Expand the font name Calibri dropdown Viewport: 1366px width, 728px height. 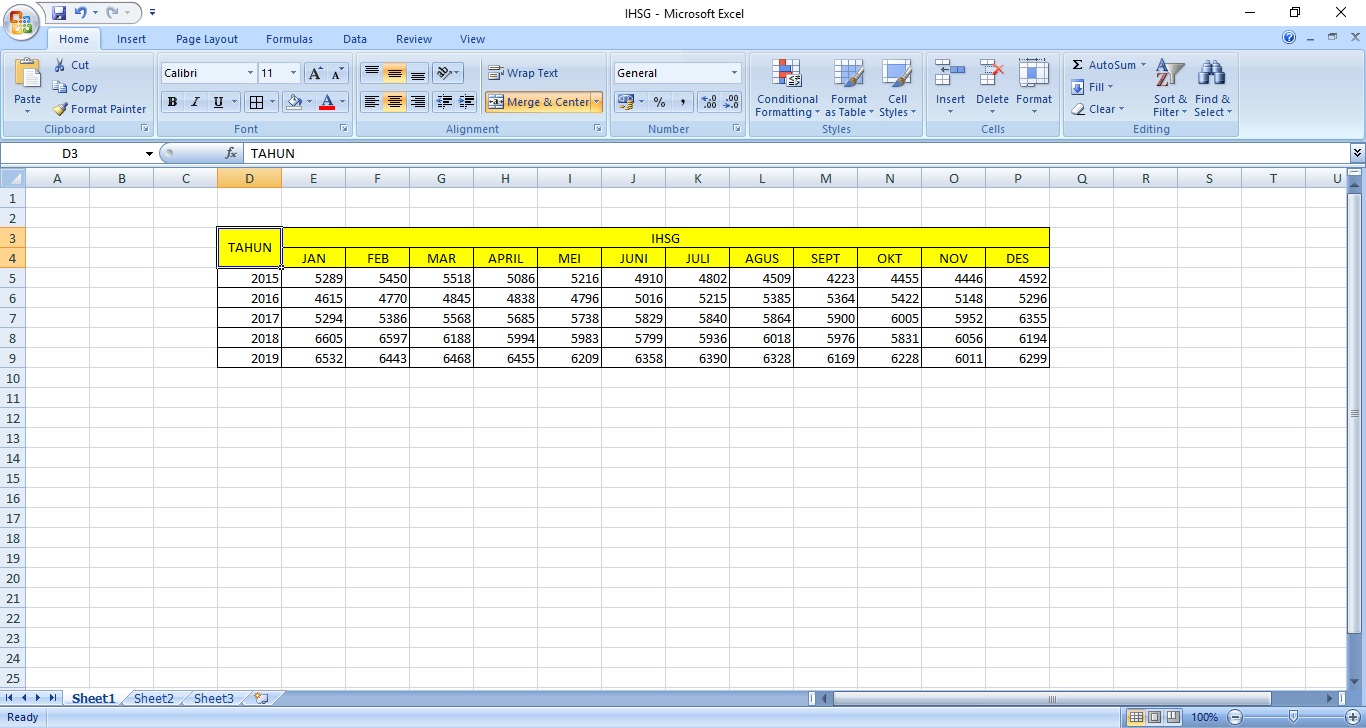[250, 73]
